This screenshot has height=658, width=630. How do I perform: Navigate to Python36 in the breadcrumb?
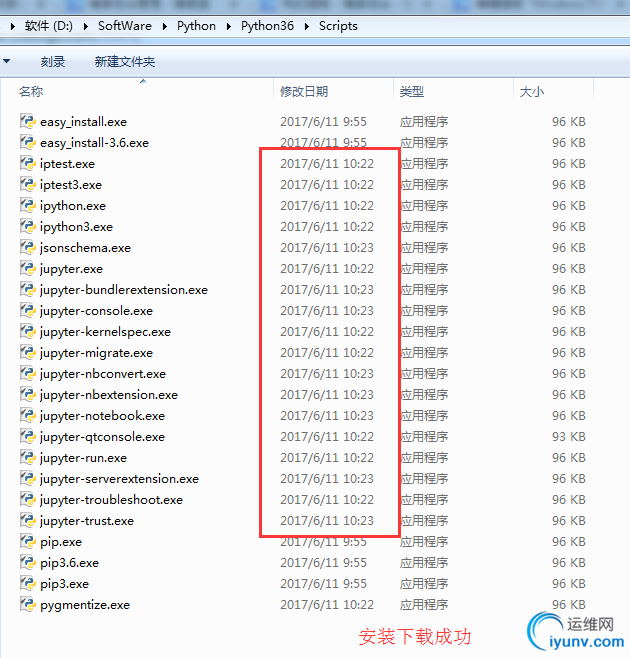pos(267,26)
